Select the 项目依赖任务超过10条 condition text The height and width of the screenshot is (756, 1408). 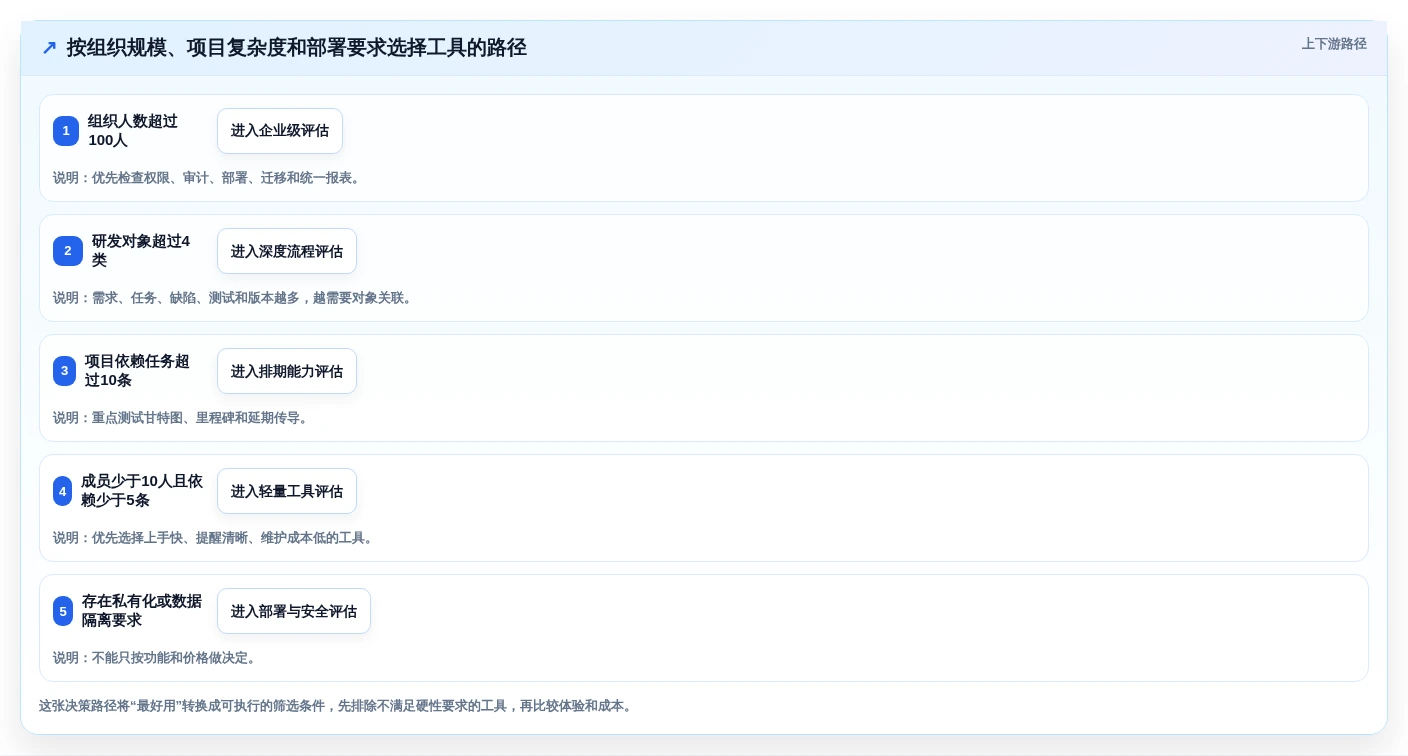(x=137, y=371)
